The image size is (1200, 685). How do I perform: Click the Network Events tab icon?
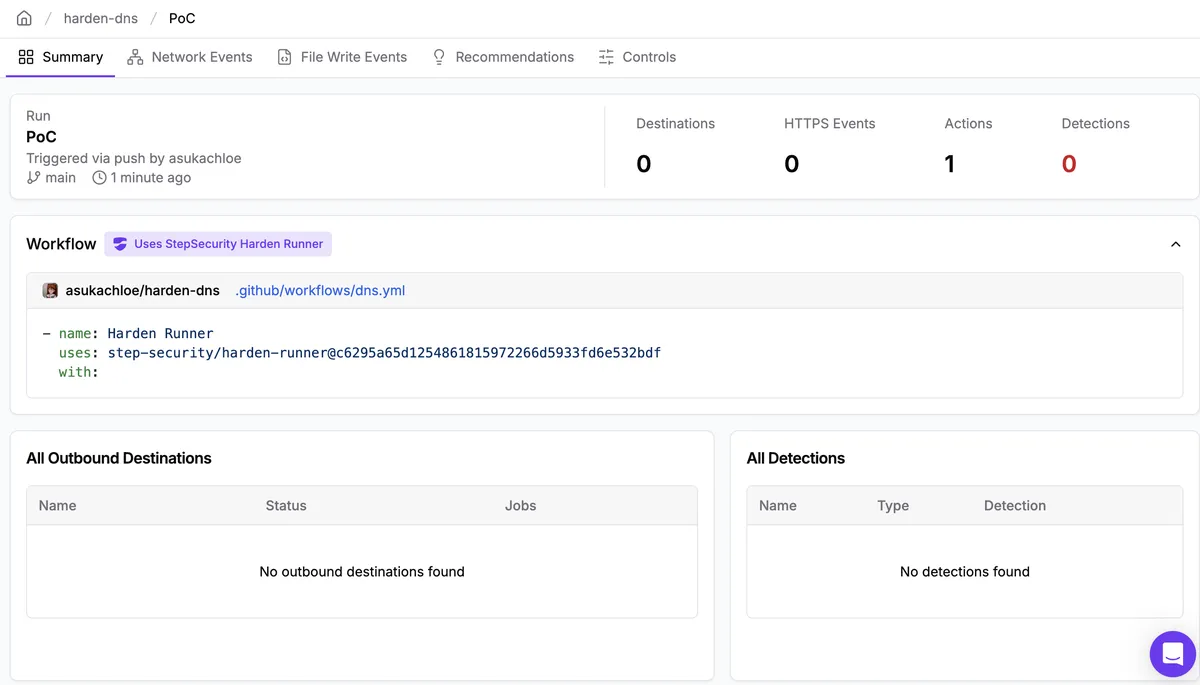click(135, 57)
